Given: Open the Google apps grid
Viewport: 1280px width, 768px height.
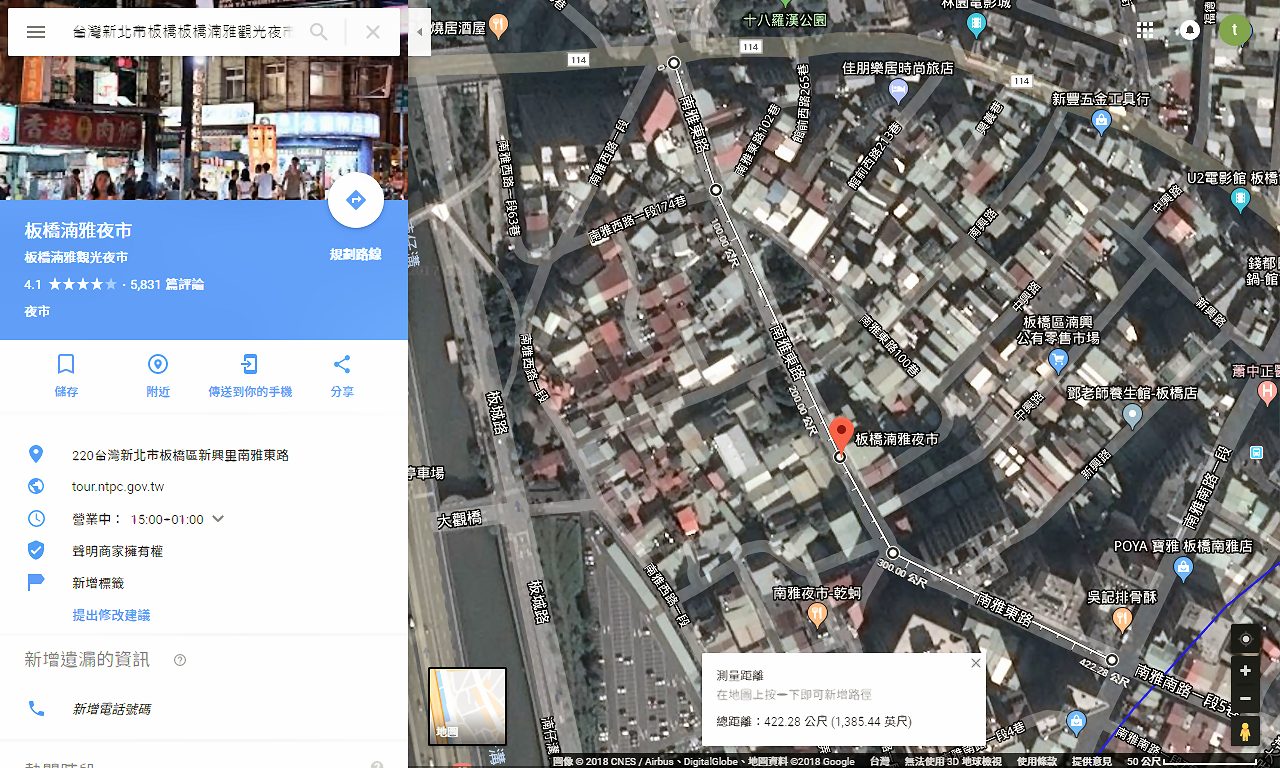Looking at the screenshot, I should point(1145,30).
